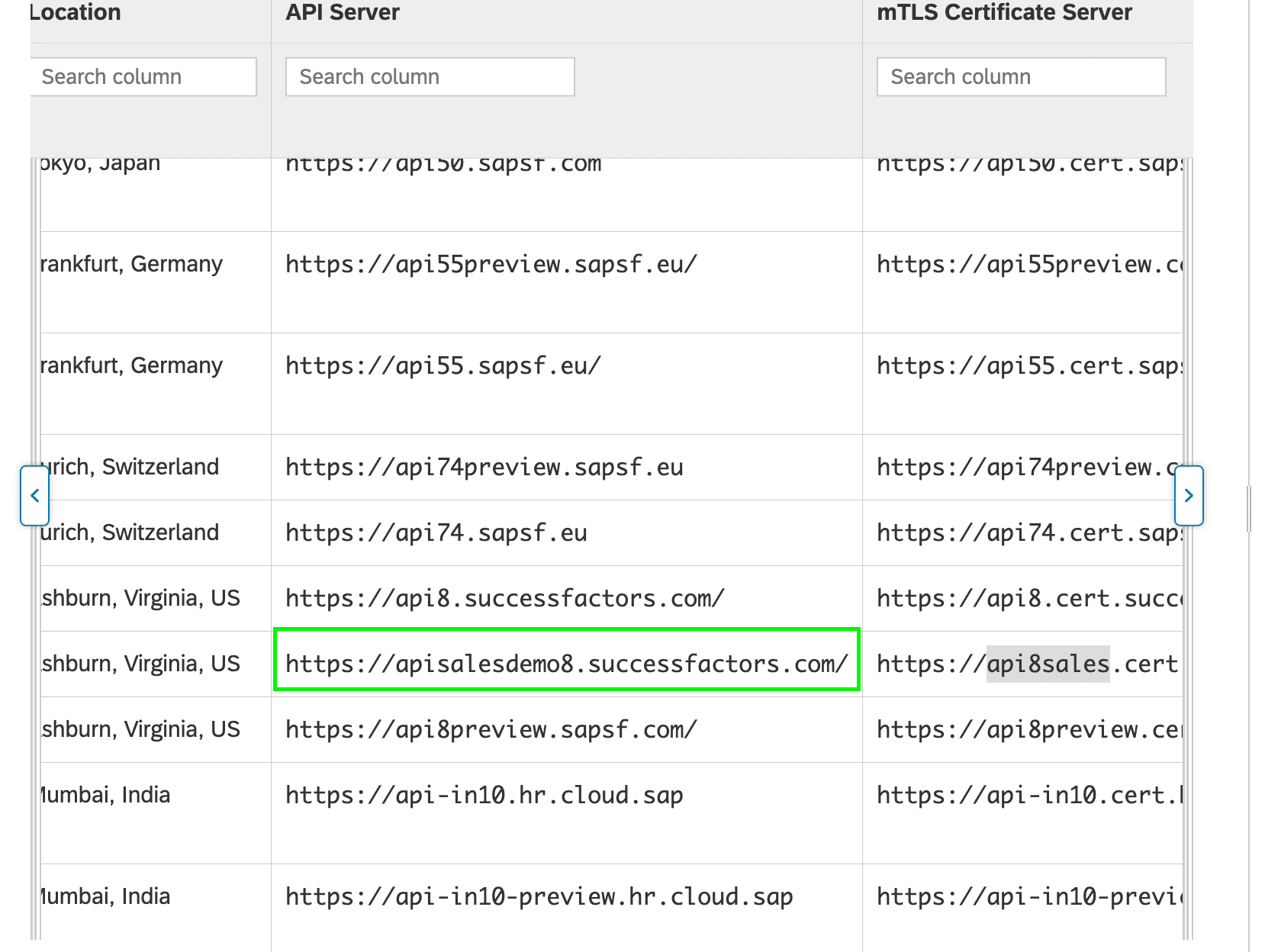1265x952 pixels.
Task: Click the Location column header
Action: coord(76,12)
